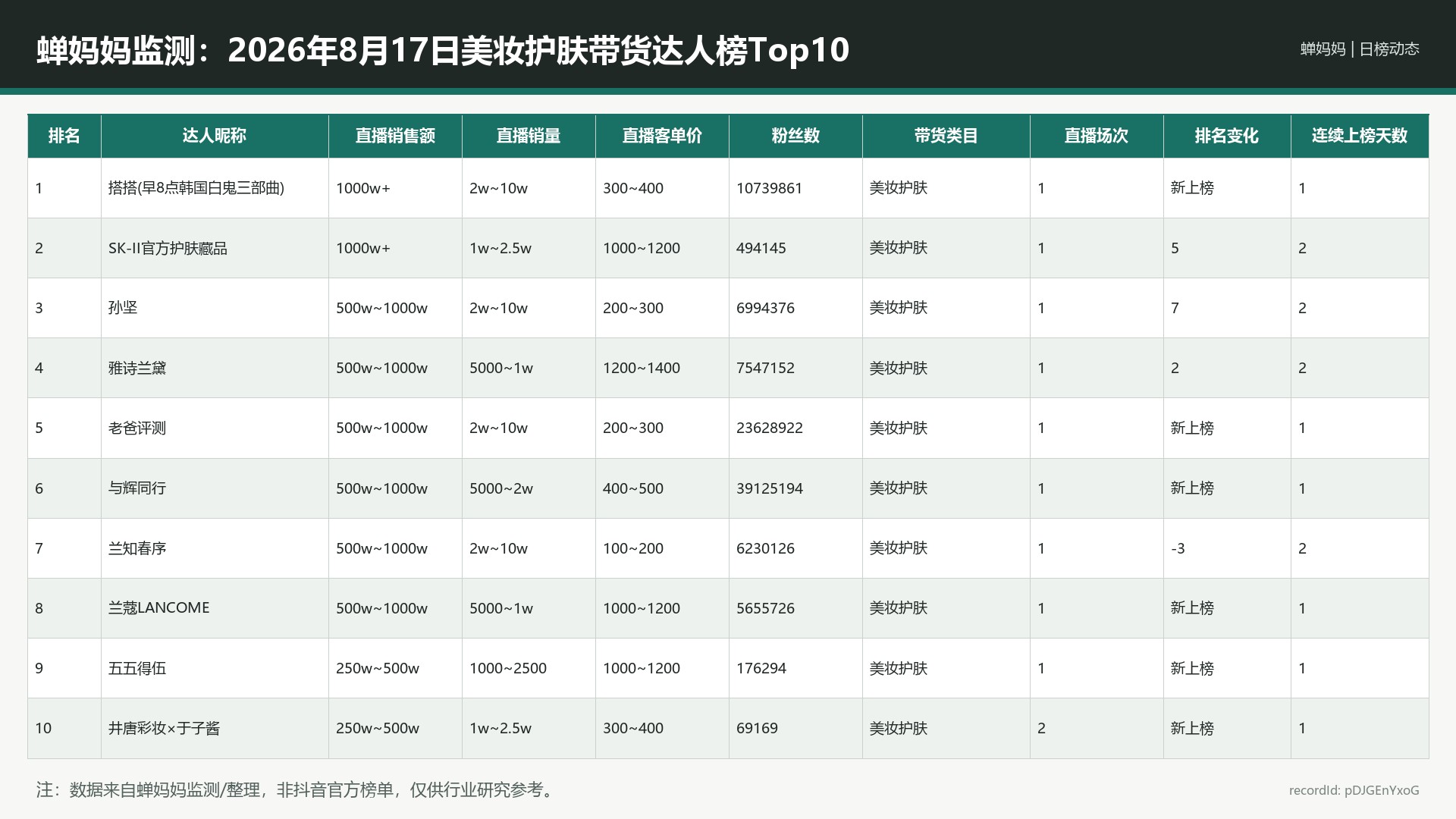Select the name SK-II官方护肤藏品

pos(168,248)
